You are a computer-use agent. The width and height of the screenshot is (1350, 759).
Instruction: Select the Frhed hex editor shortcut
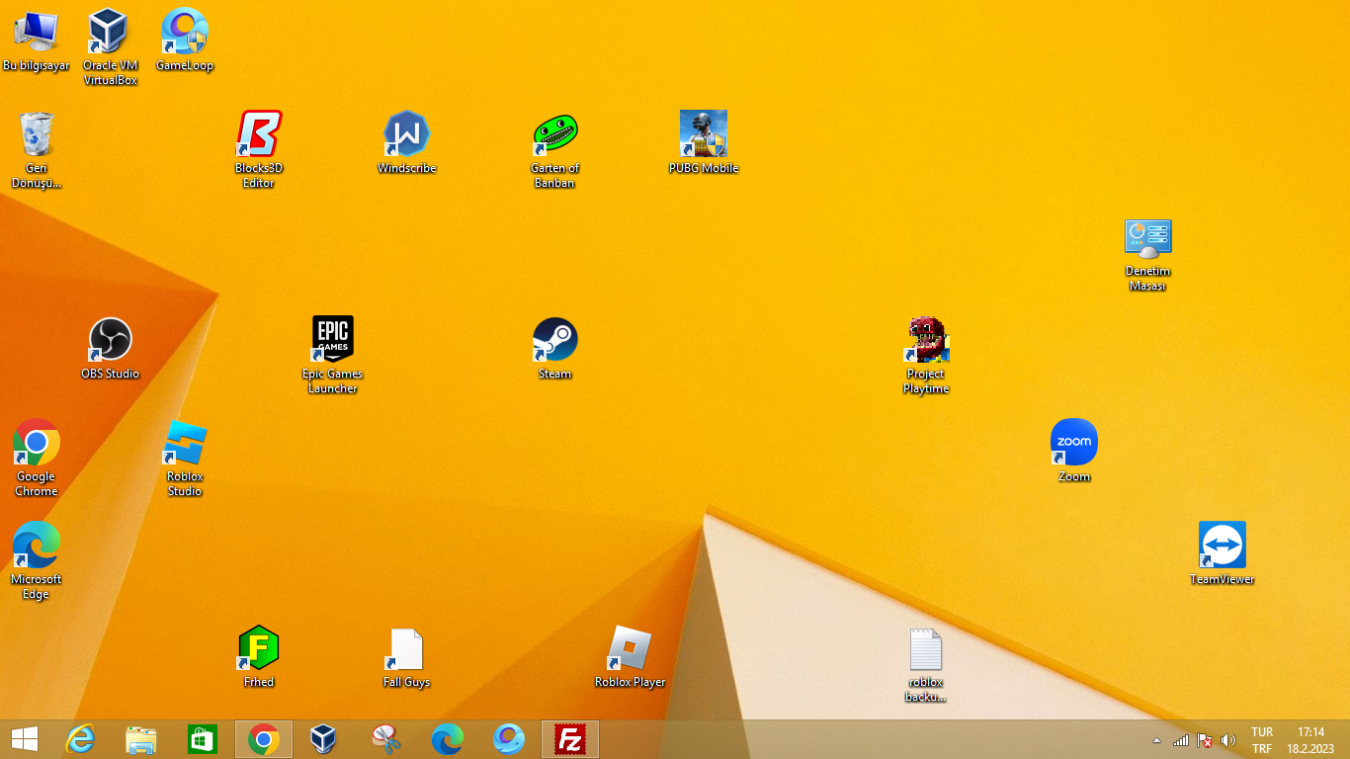[259, 657]
